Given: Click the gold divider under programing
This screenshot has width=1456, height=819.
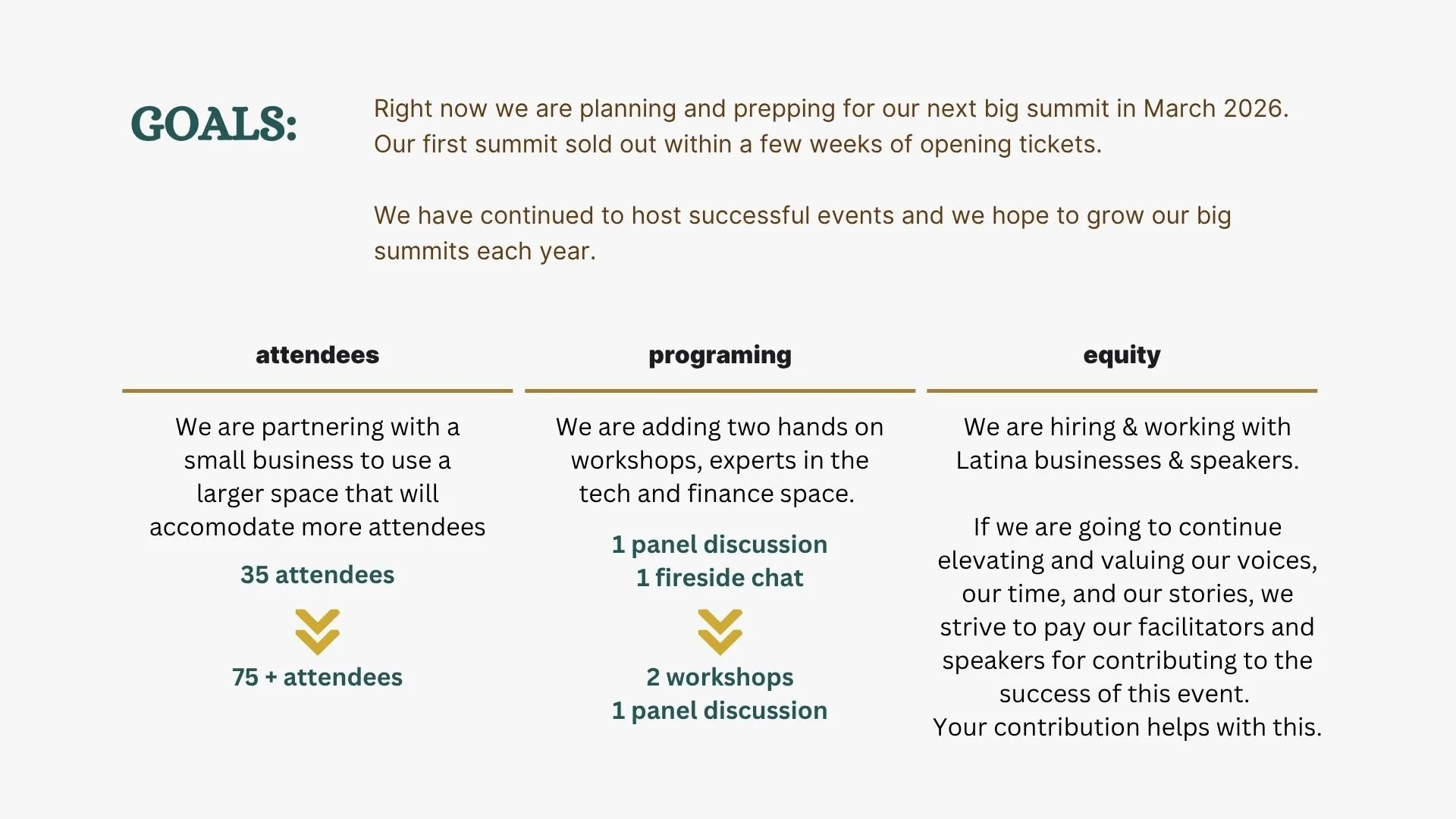Looking at the screenshot, I should tap(719, 391).
